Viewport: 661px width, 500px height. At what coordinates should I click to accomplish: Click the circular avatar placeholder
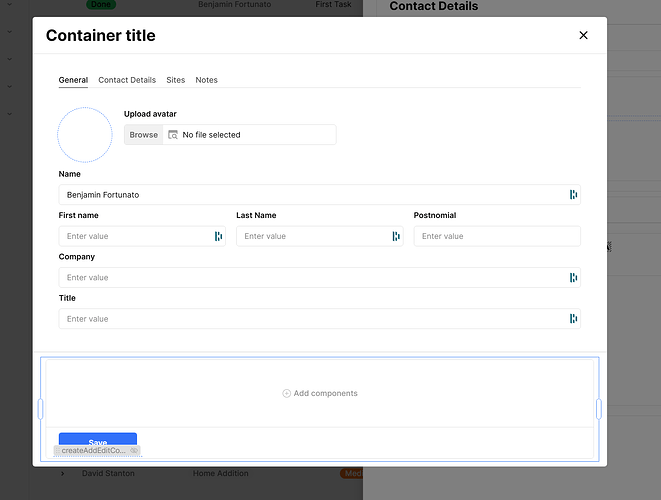coord(85,134)
